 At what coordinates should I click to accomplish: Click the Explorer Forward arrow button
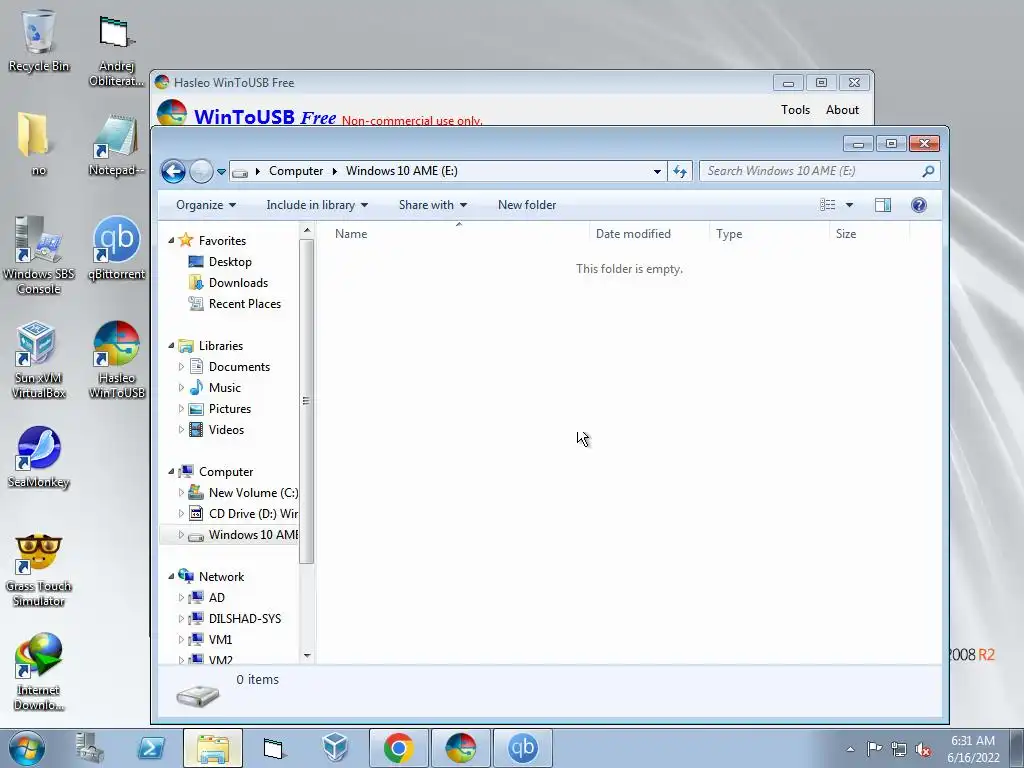201,172
